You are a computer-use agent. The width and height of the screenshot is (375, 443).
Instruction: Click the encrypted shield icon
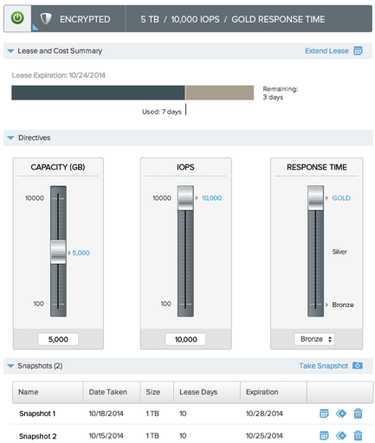click(x=46, y=19)
